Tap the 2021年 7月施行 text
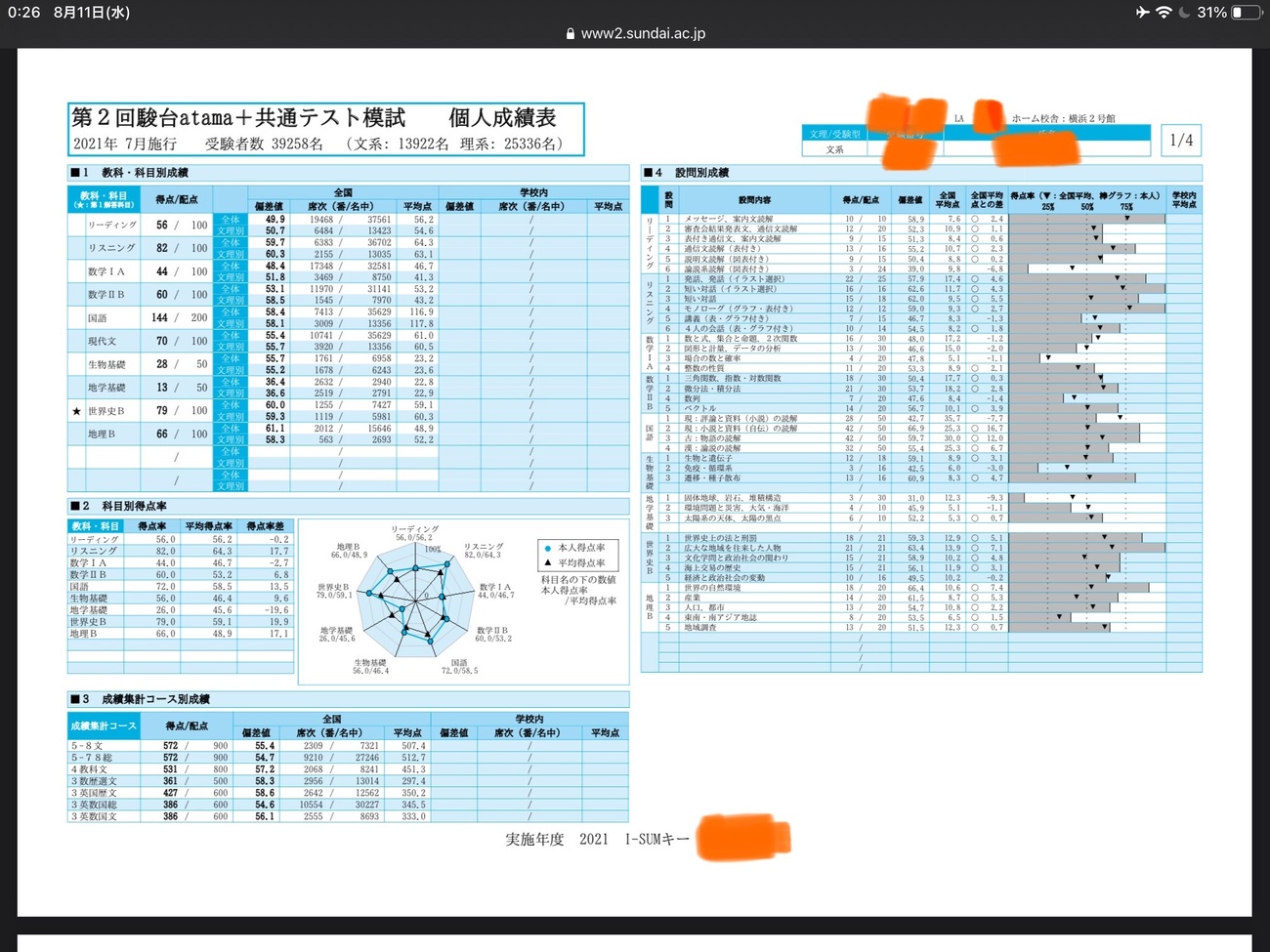The image size is (1270, 952). point(125,145)
